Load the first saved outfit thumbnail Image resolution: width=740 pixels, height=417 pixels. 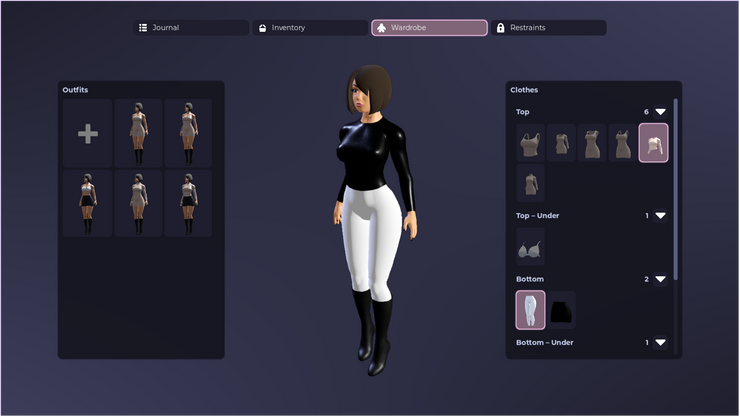pyautogui.click(x=138, y=133)
